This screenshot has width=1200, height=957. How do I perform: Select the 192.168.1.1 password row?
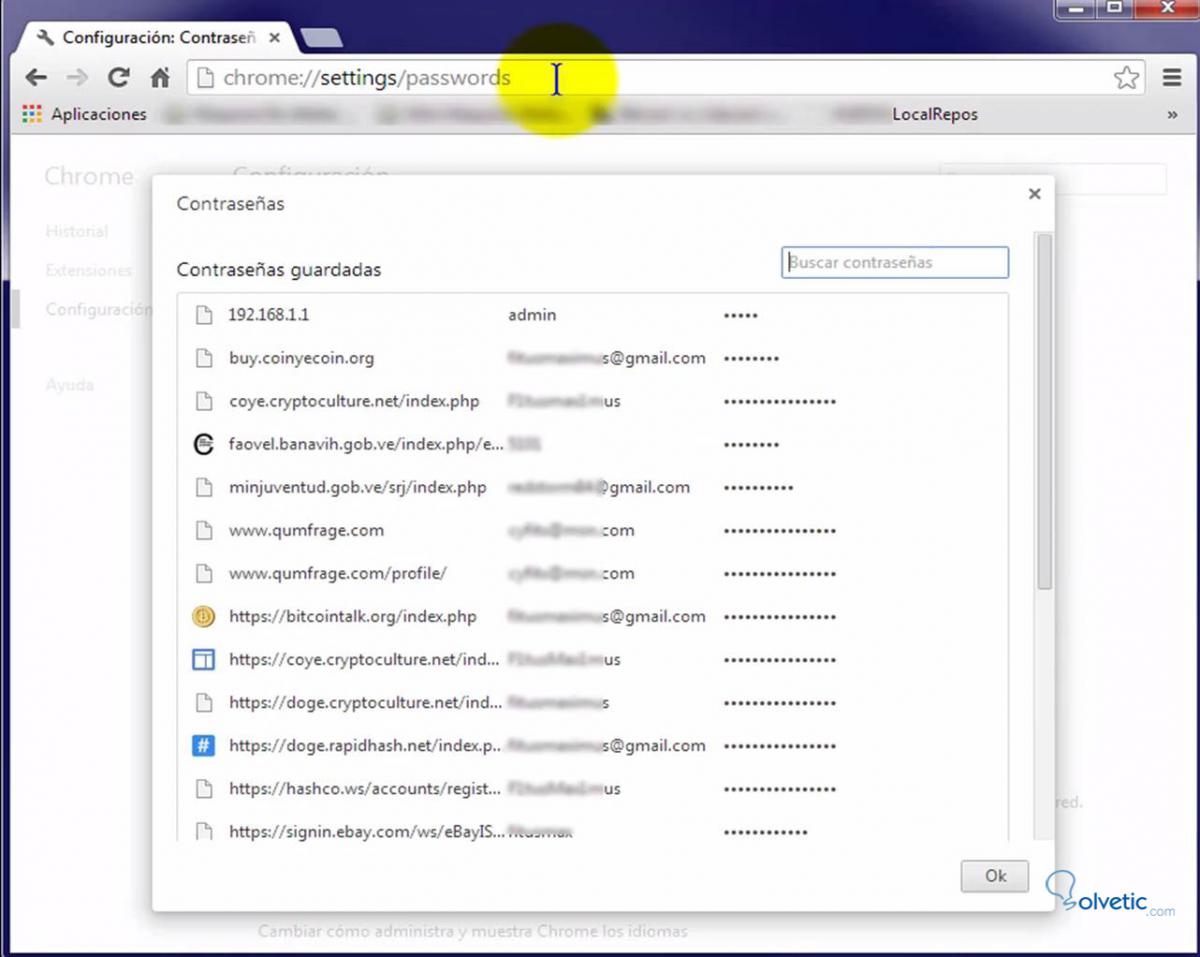[x=593, y=315]
